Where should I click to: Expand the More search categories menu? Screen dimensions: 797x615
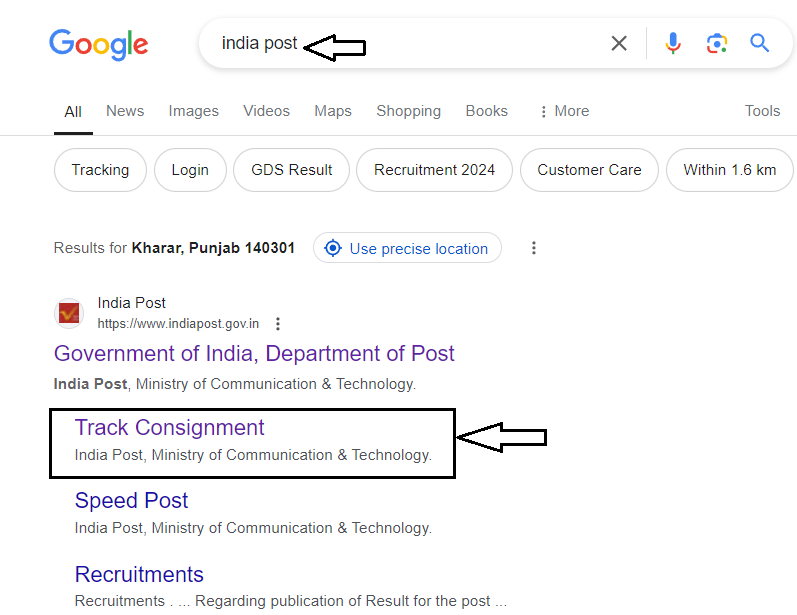tap(564, 111)
